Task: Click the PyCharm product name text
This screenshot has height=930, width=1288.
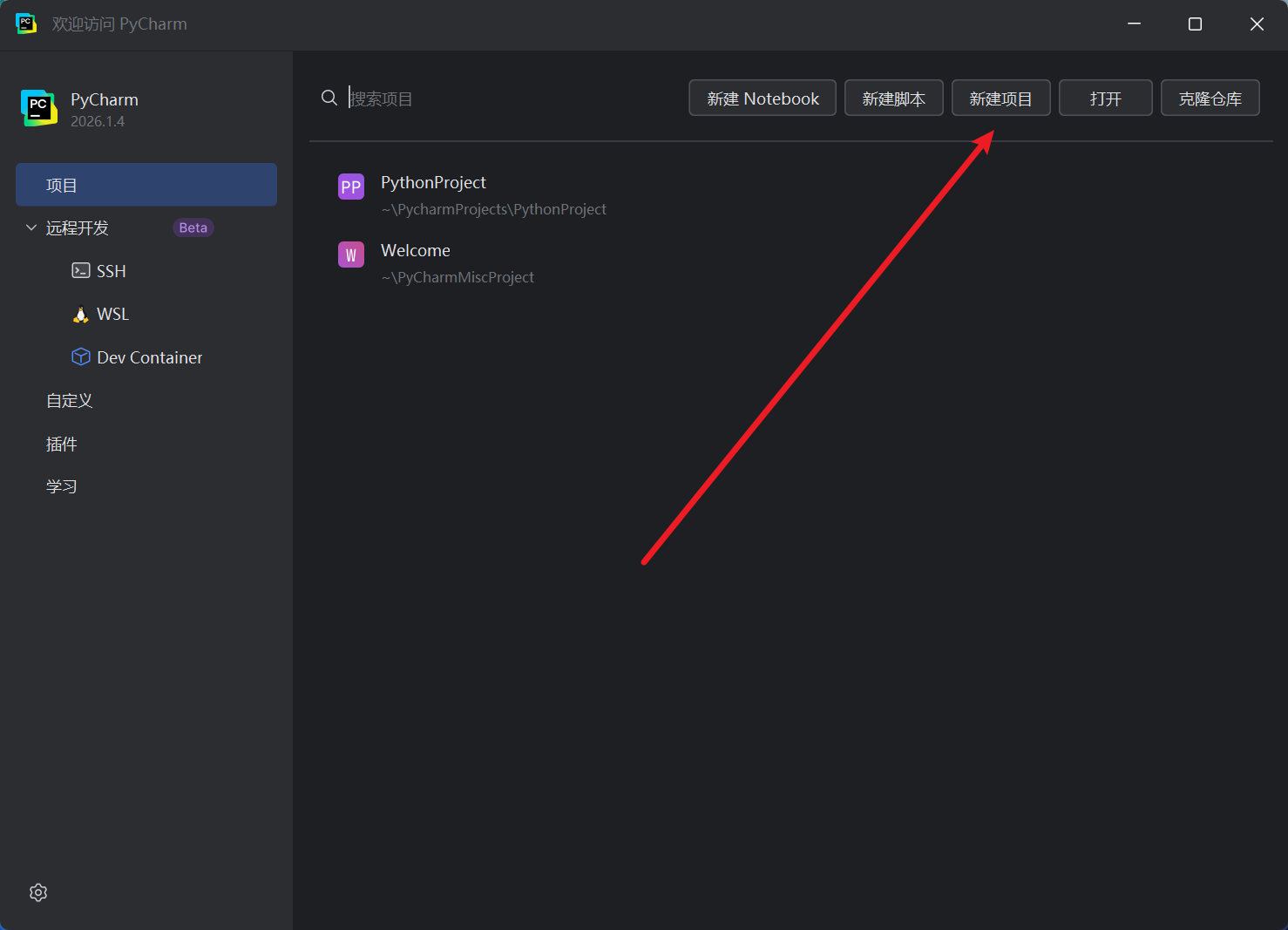Action: [x=105, y=99]
